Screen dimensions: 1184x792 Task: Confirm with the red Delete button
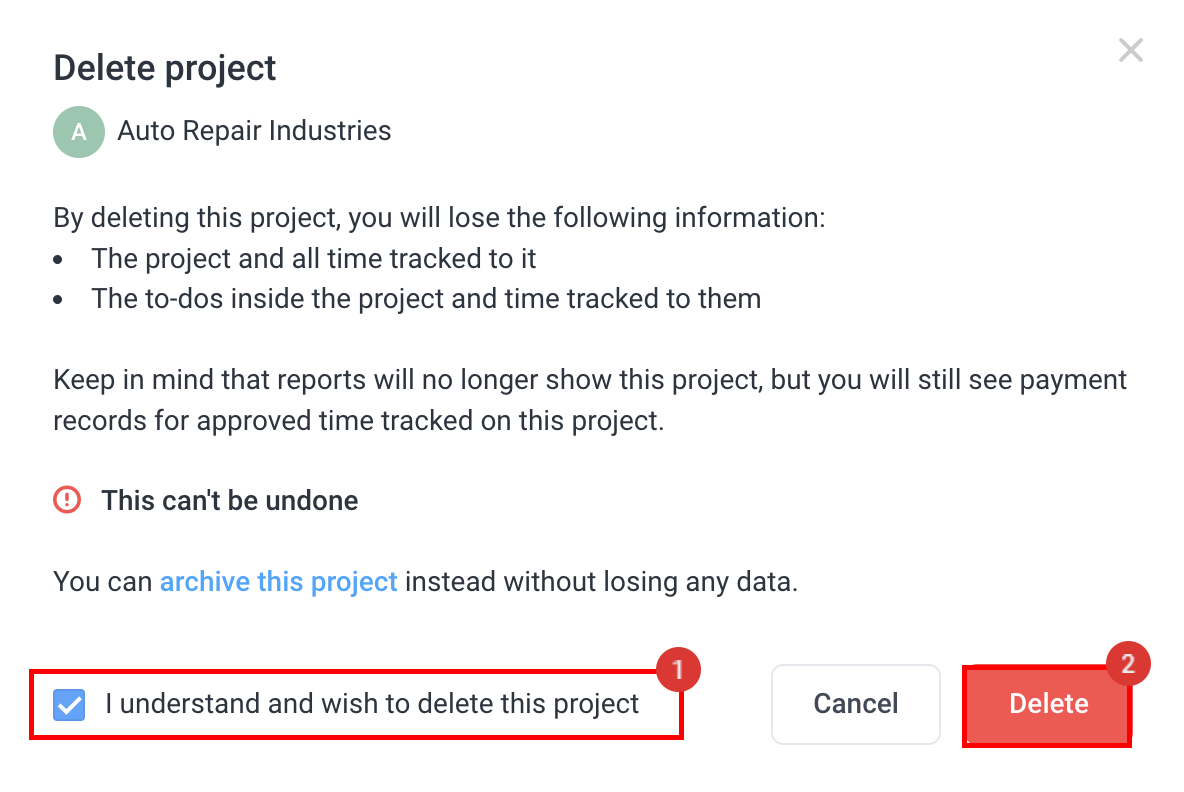pos(1048,705)
